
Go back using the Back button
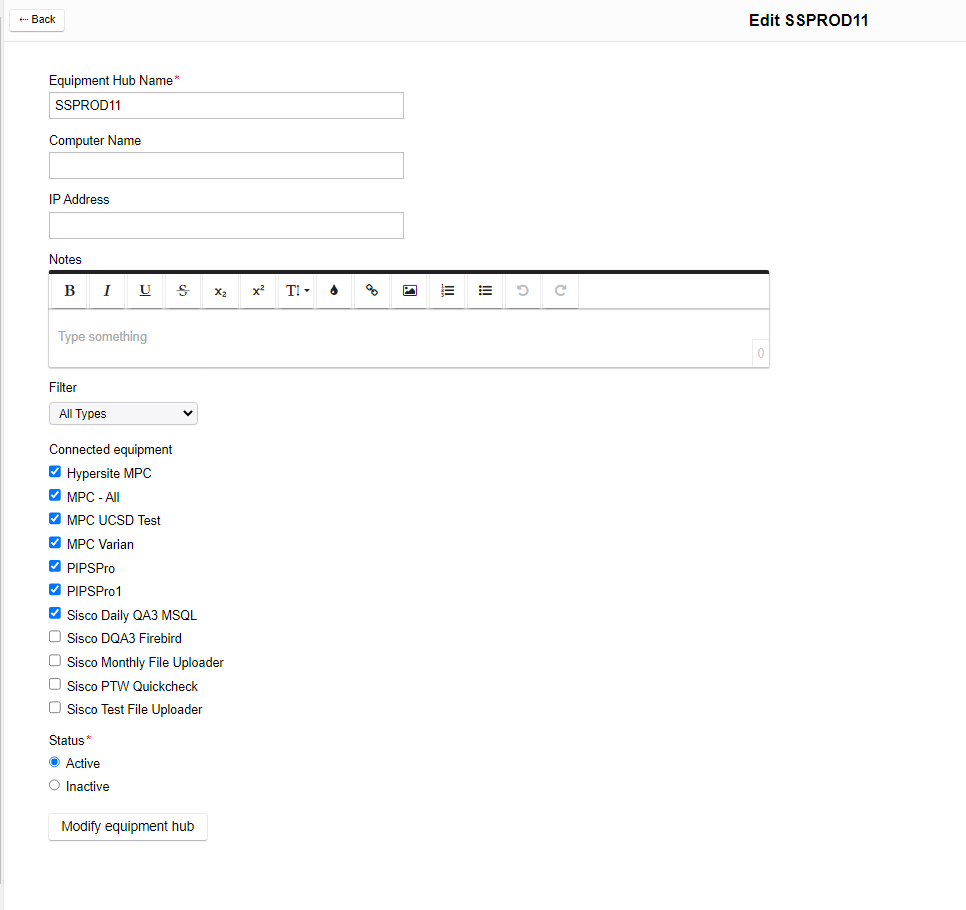coord(37,20)
